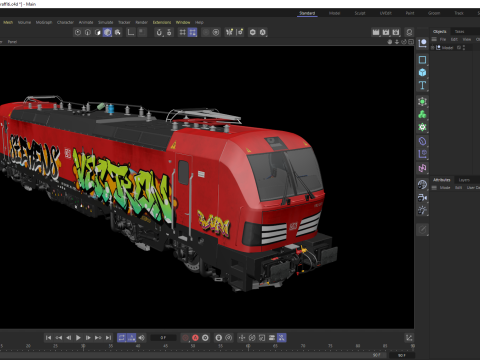Toggle the viewport maximize window icon

[x=411, y=42]
